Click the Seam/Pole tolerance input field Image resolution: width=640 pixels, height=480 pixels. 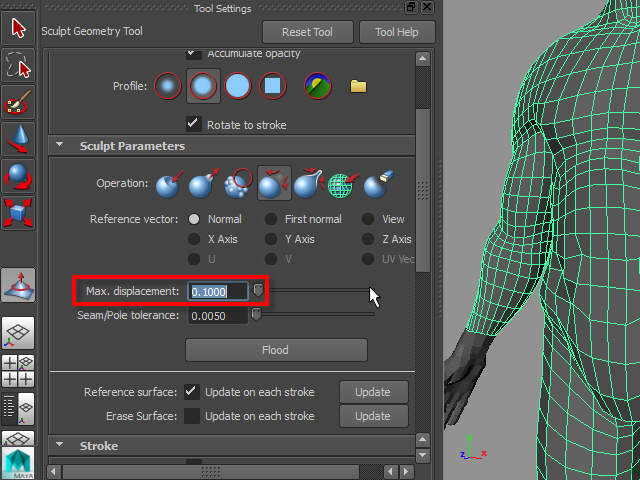coord(217,316)
